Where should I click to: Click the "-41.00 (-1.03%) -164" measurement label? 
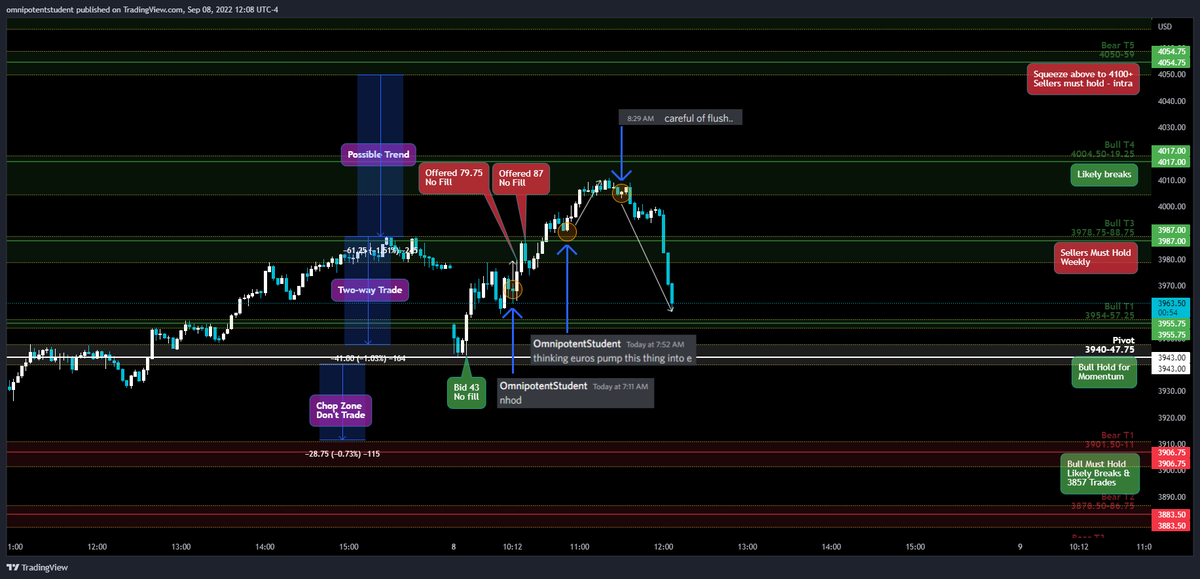coord(369,357)
